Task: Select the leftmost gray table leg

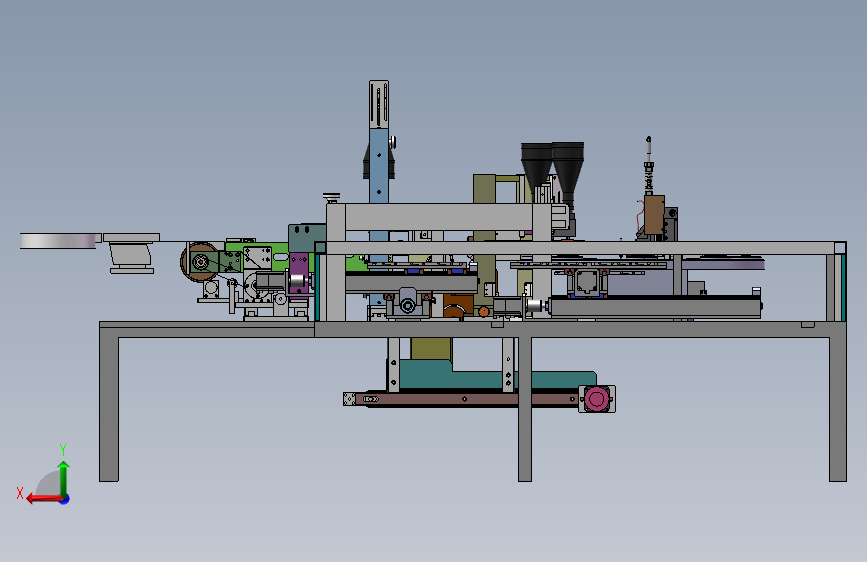Action: (x=109, y=408)
